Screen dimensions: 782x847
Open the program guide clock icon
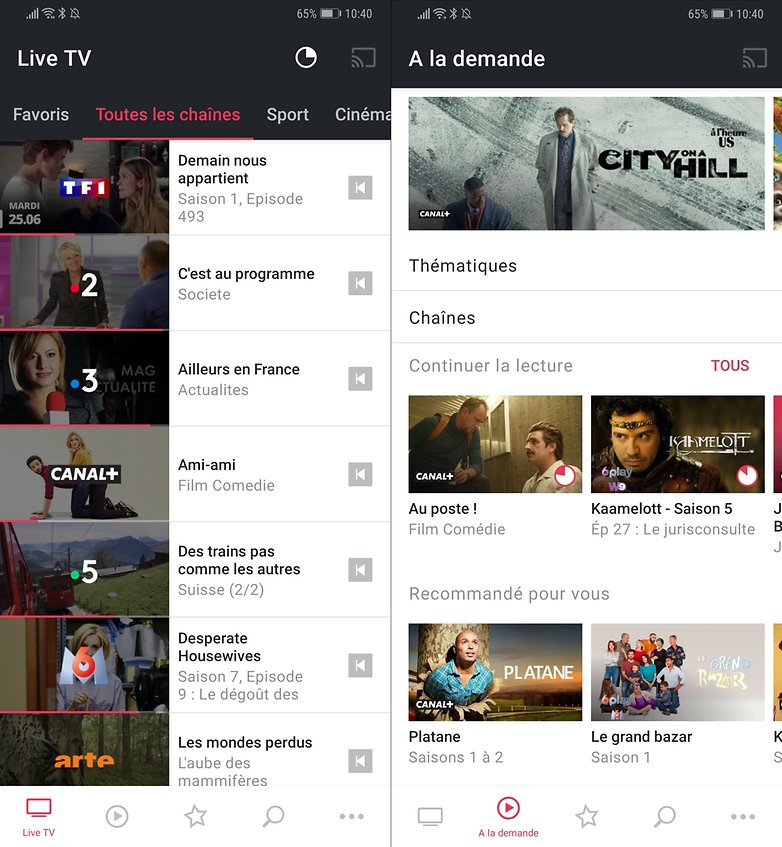tap(306, 58)
